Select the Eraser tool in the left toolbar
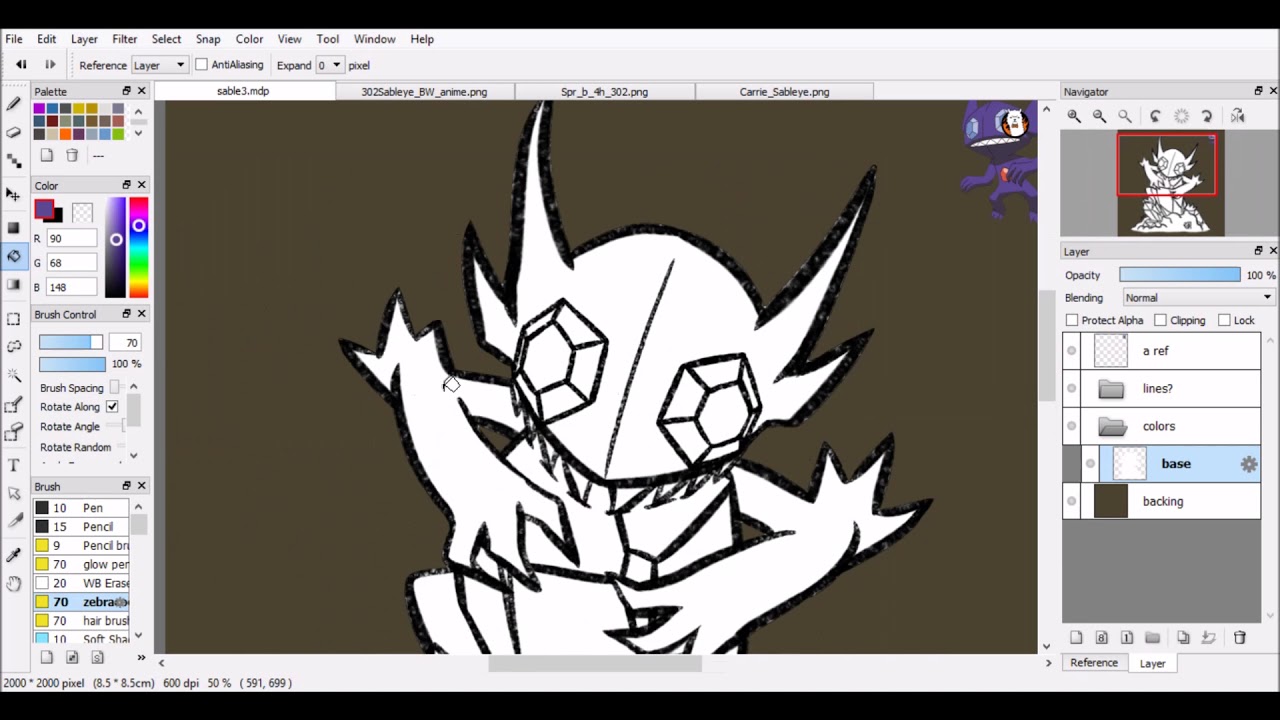Viewport: 1280px width, 720px height. point(14,132)
